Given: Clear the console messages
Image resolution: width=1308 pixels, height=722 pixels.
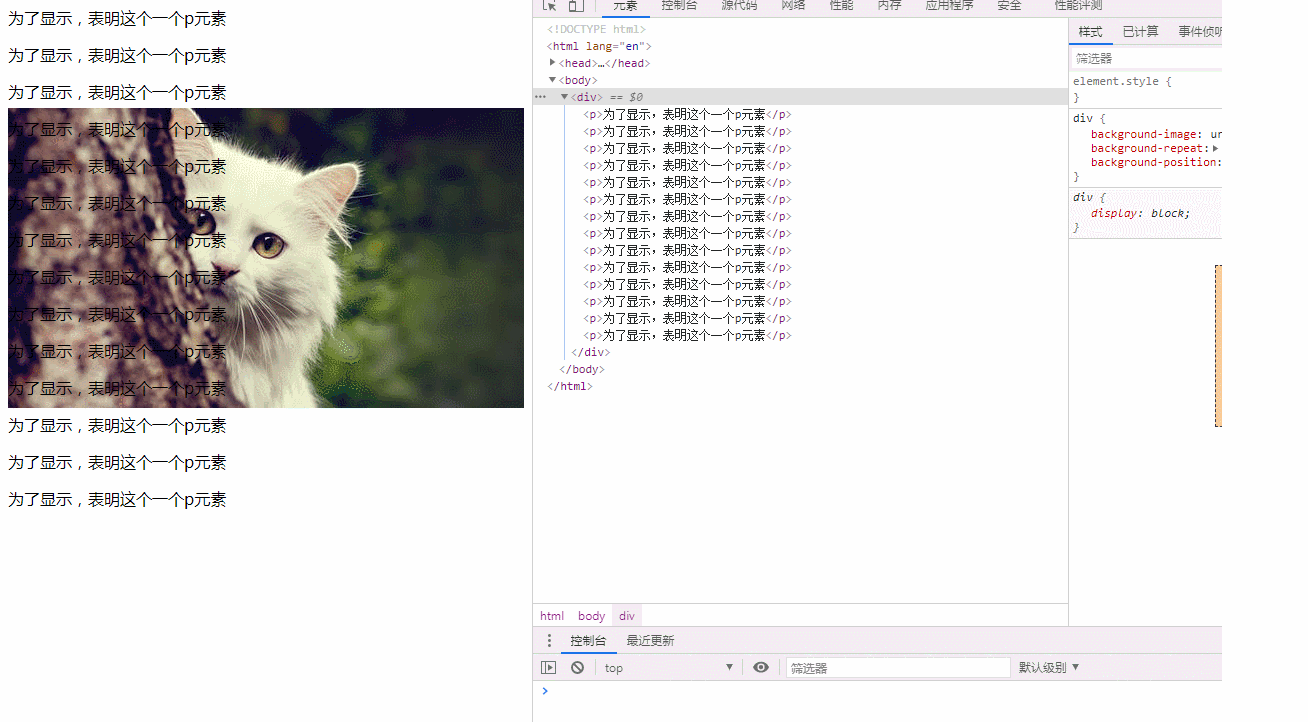Looking at the screenshot, I should 576,667.
